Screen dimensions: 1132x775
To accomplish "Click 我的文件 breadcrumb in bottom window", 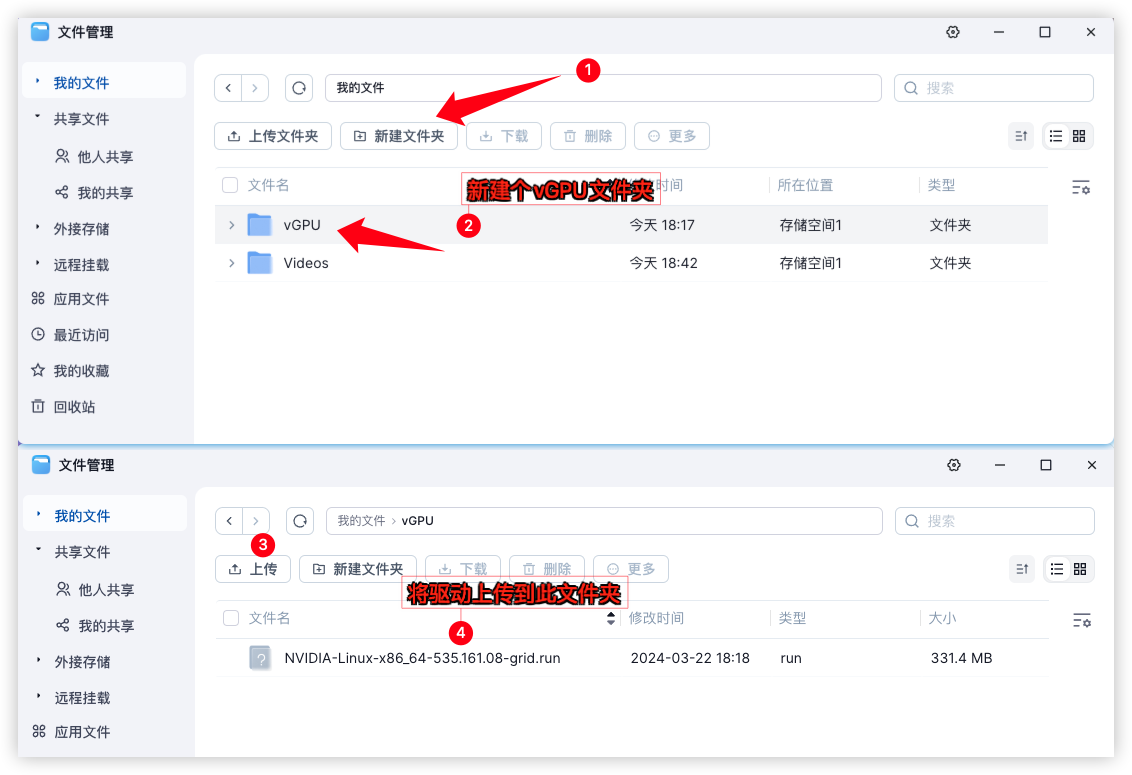I will click(x=361, y=521).
